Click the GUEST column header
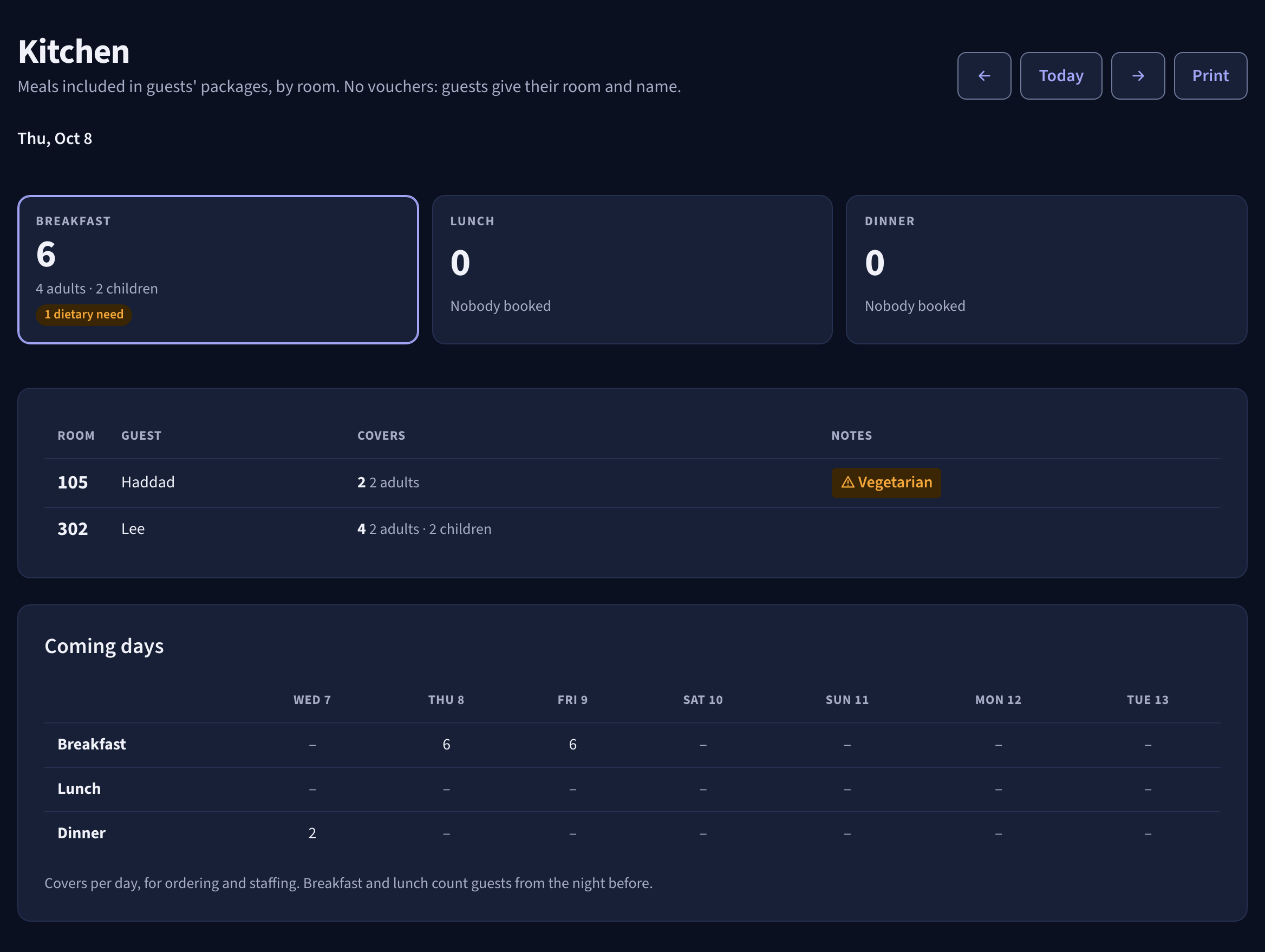The image size is (1265, 952). (x=141, y=436)
